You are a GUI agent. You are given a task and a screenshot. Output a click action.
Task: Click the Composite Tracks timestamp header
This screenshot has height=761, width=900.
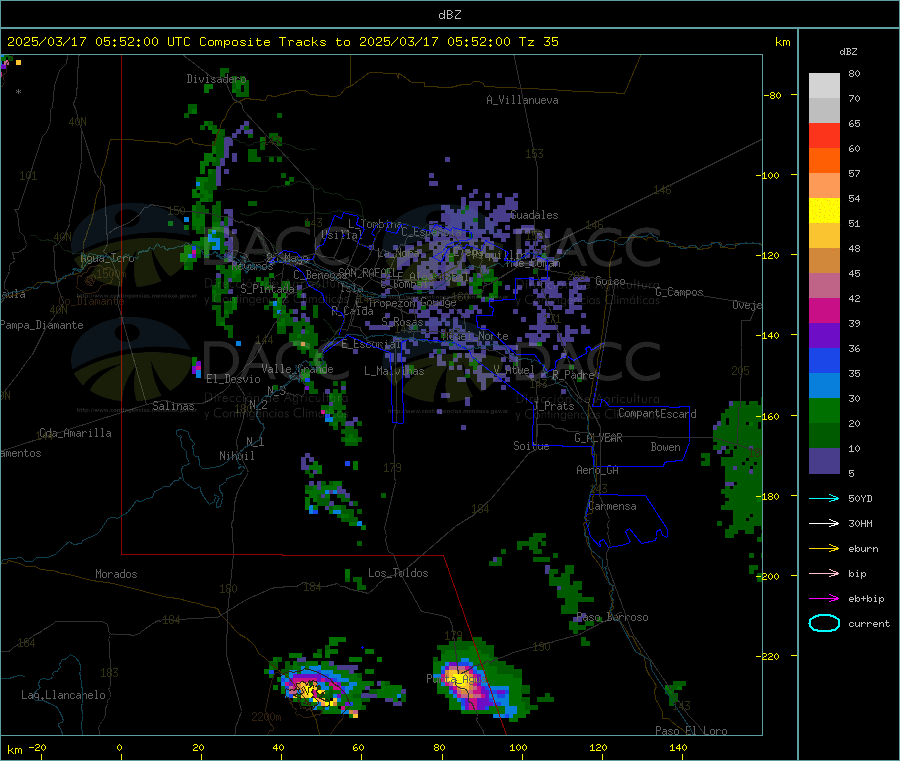[282, 42]
